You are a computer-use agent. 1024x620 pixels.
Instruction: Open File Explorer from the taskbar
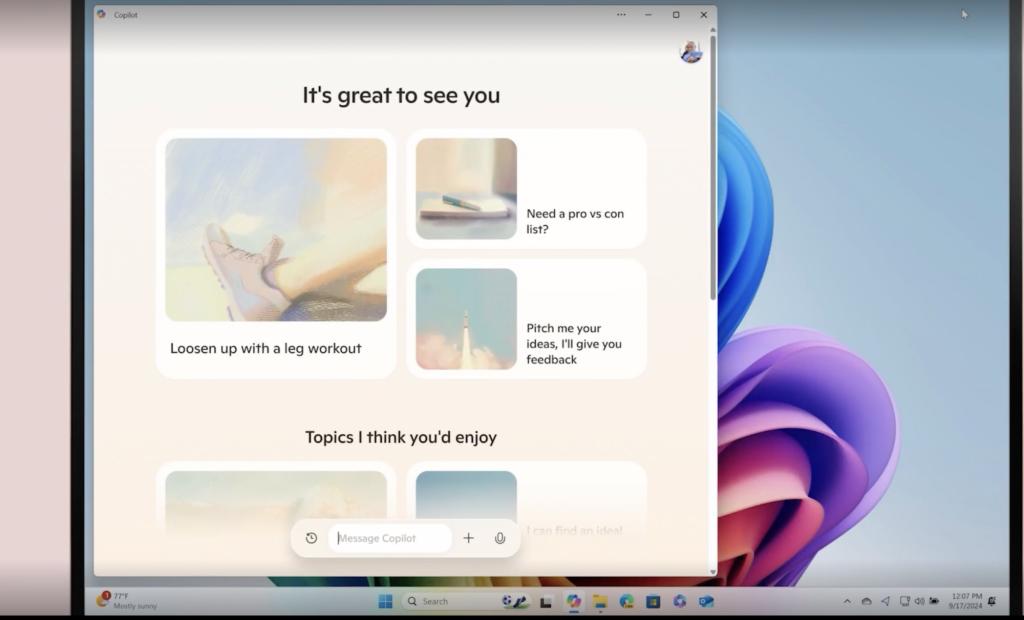(600, 602)
